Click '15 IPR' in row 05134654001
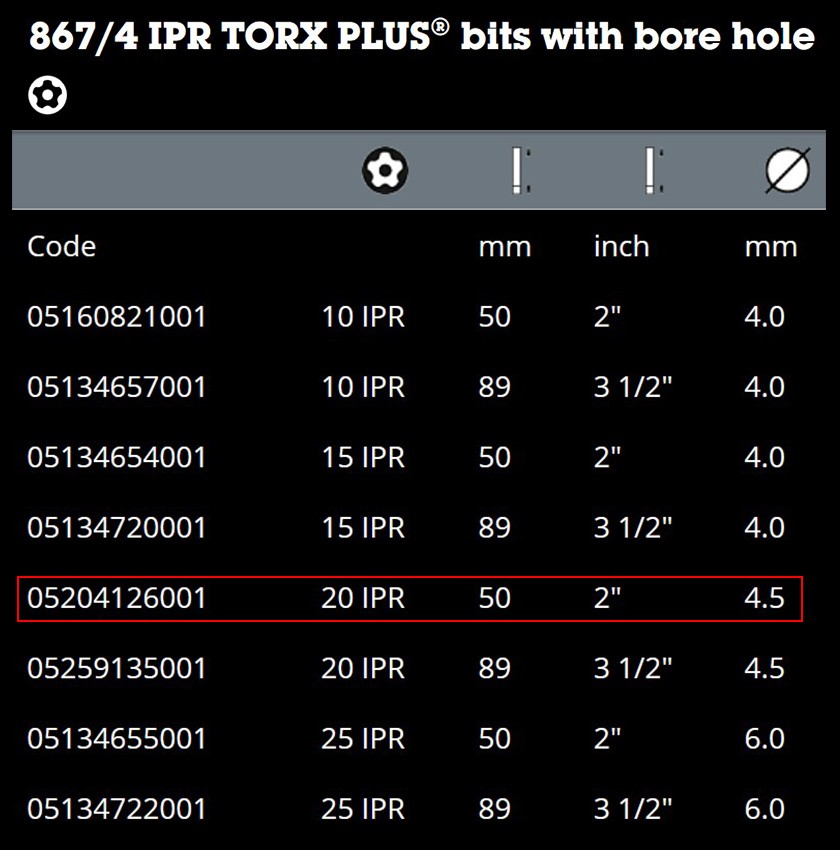This screenshot has width=840, height=850. [x=363, y=458]
